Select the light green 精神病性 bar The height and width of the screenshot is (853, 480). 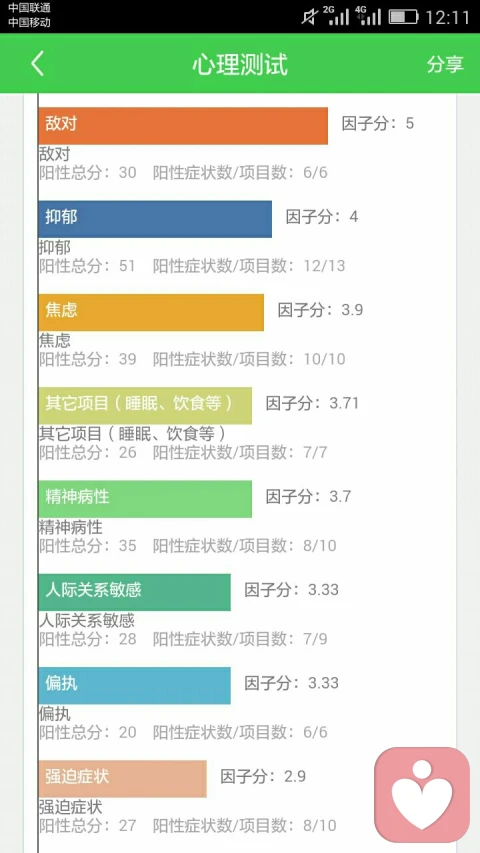[x=145, y=499]
